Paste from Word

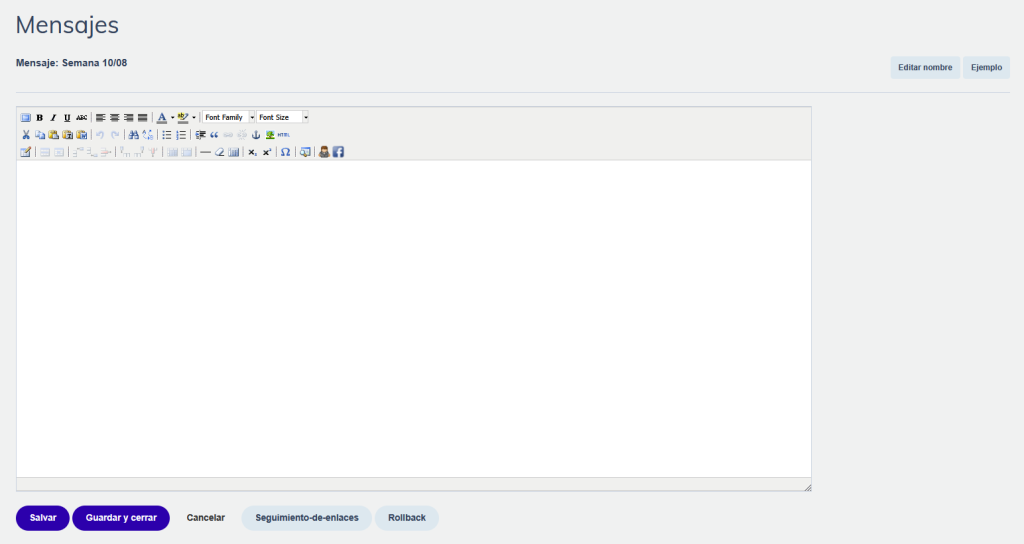pyautogui.click(x=82, y=135)
